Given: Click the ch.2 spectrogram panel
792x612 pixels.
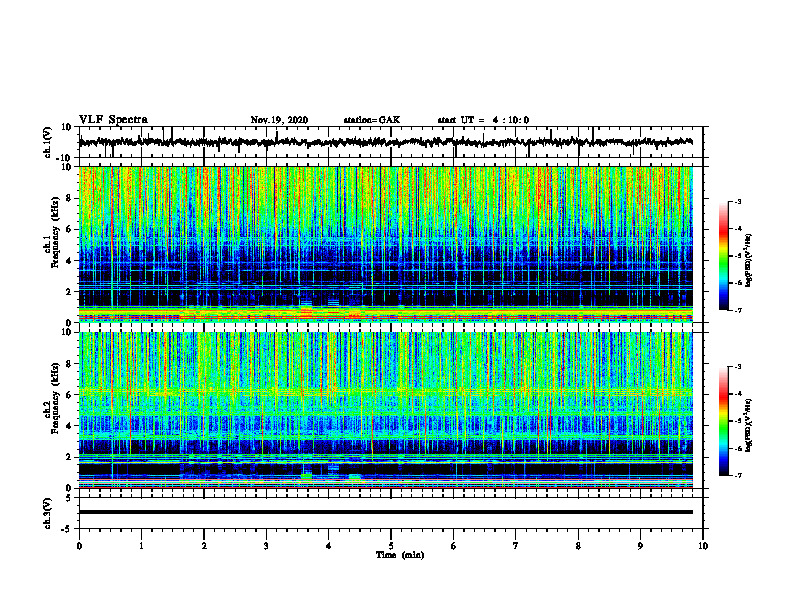Looking at the screenshot, I should (385, 410).
